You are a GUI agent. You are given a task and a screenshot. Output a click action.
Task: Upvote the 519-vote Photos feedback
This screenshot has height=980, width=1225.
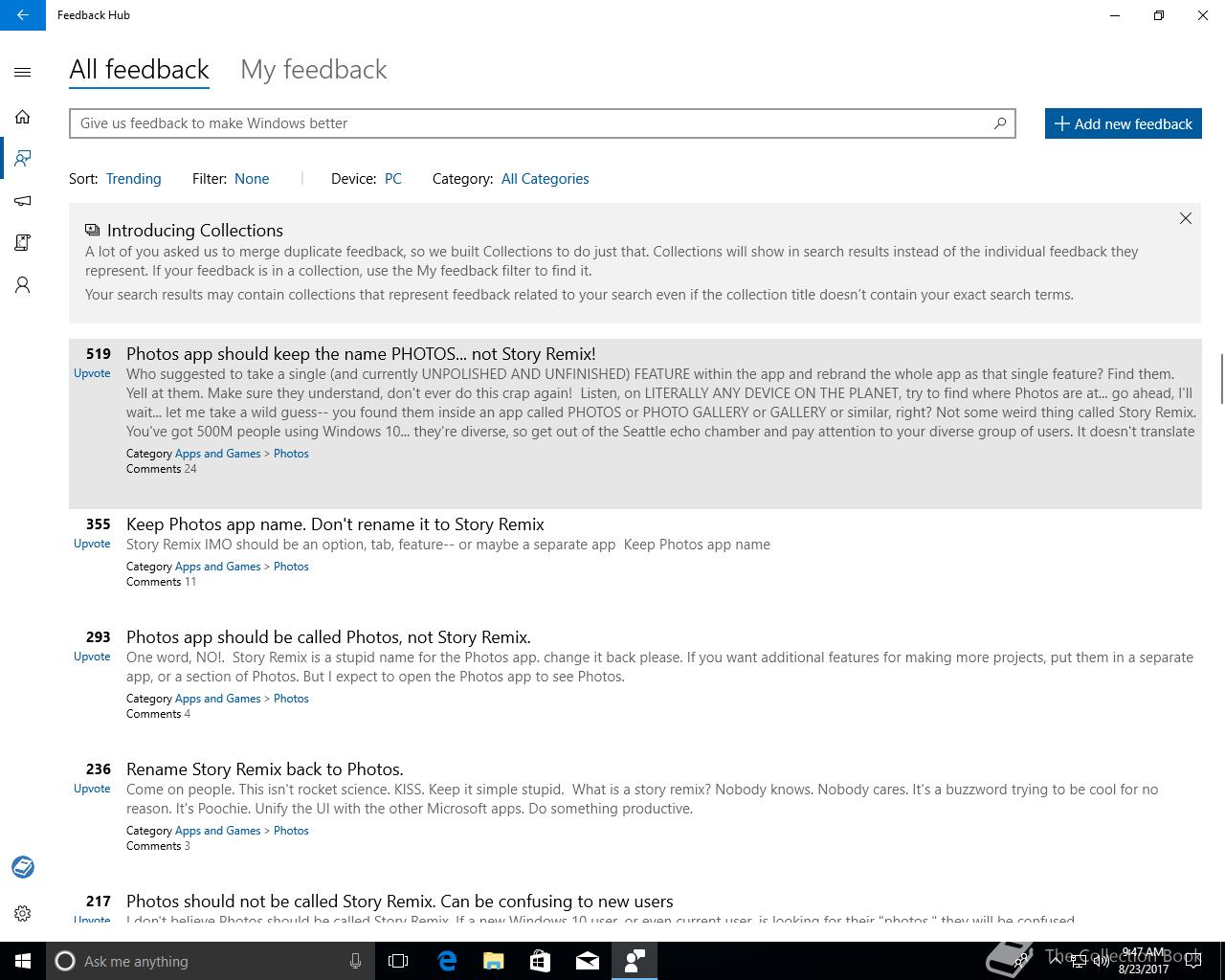[x=92, y=373]
